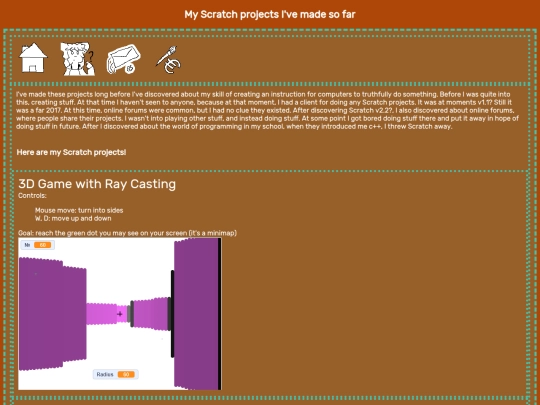Viewport: 540px width, 405px height.
Task: Click the 3D ray casting game preview
Action: [120, 314]
